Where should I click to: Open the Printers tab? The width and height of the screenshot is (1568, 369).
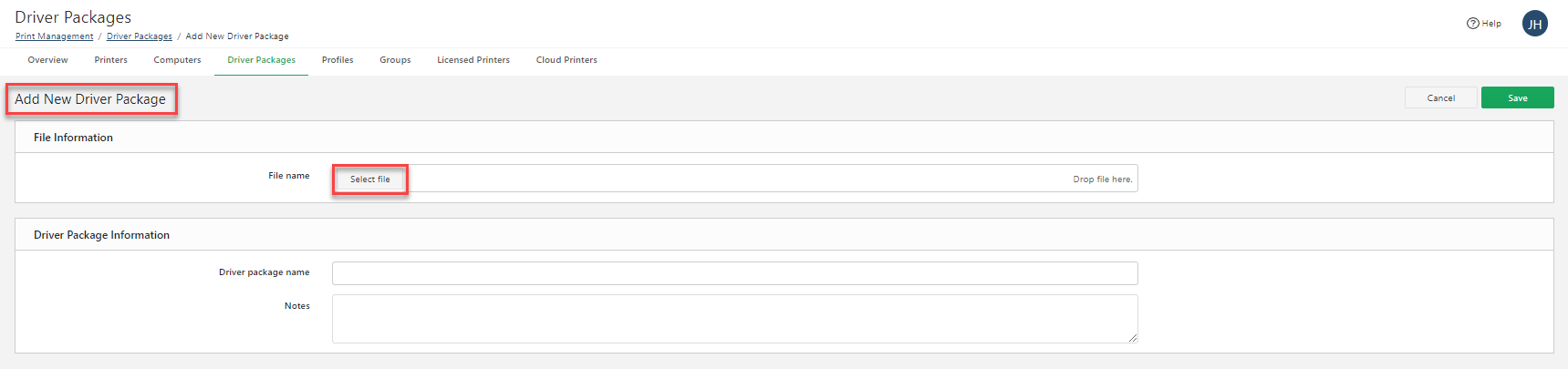(x=110, y=60)
